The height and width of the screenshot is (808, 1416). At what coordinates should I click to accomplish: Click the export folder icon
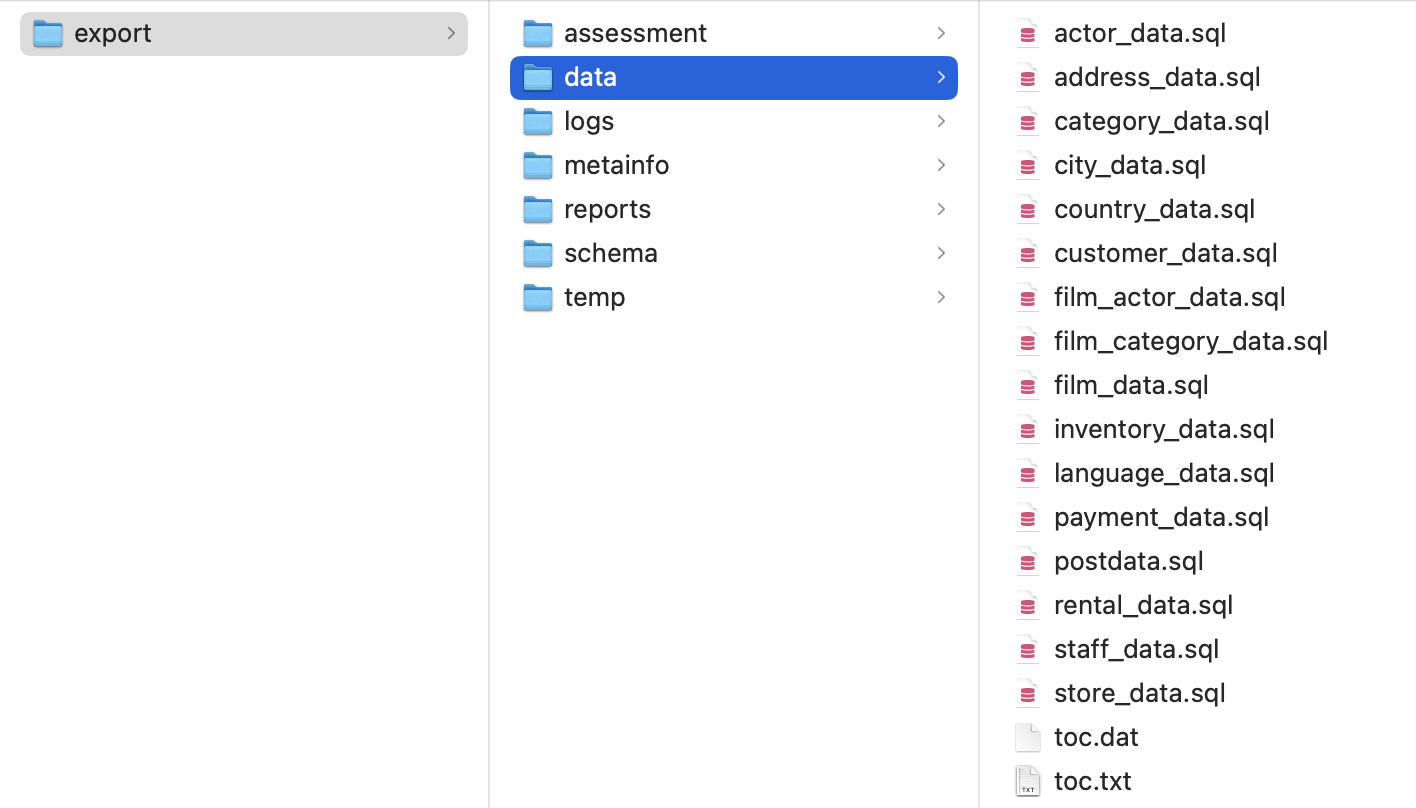click(47, 33)
